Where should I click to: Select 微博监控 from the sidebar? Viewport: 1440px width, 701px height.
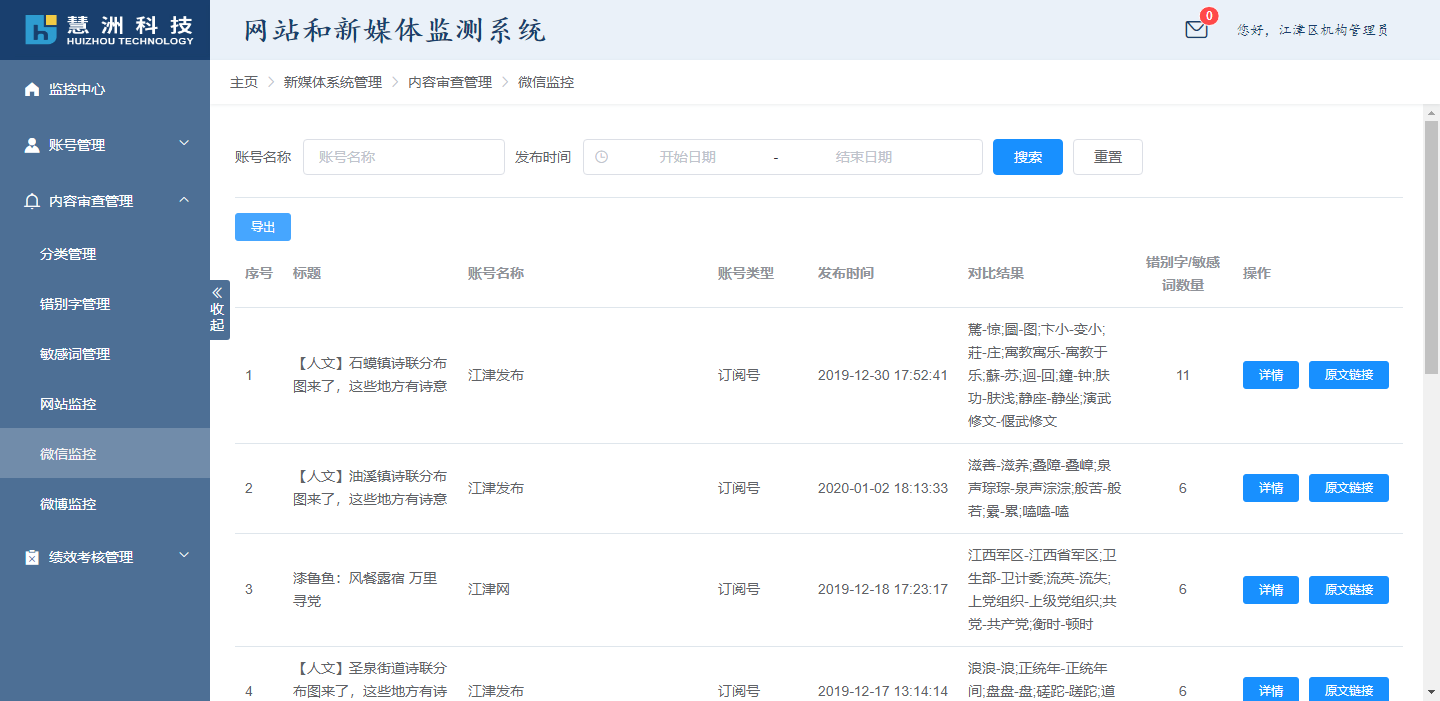[x=68, y=504]
